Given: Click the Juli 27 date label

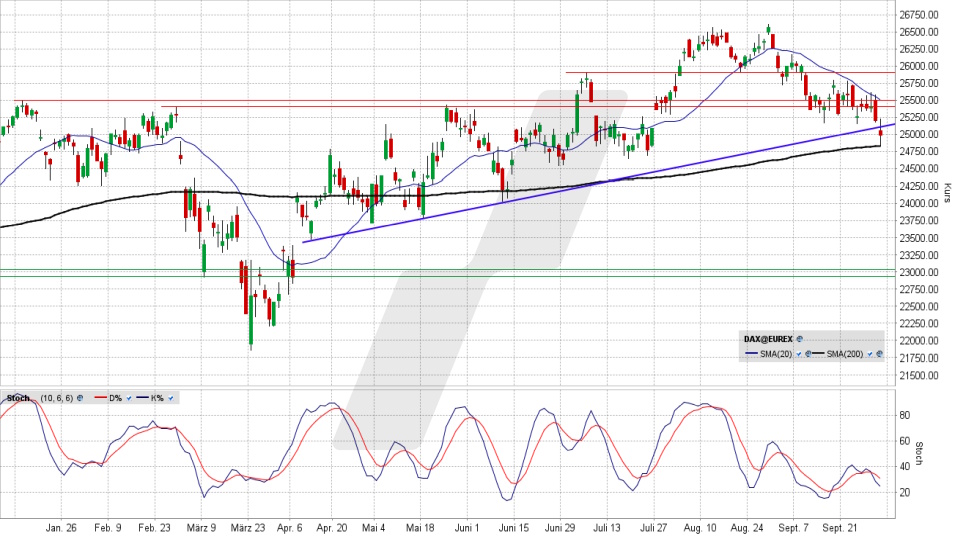Looking at the screenshot, I should pyautogui.click(x=654, y=528).
